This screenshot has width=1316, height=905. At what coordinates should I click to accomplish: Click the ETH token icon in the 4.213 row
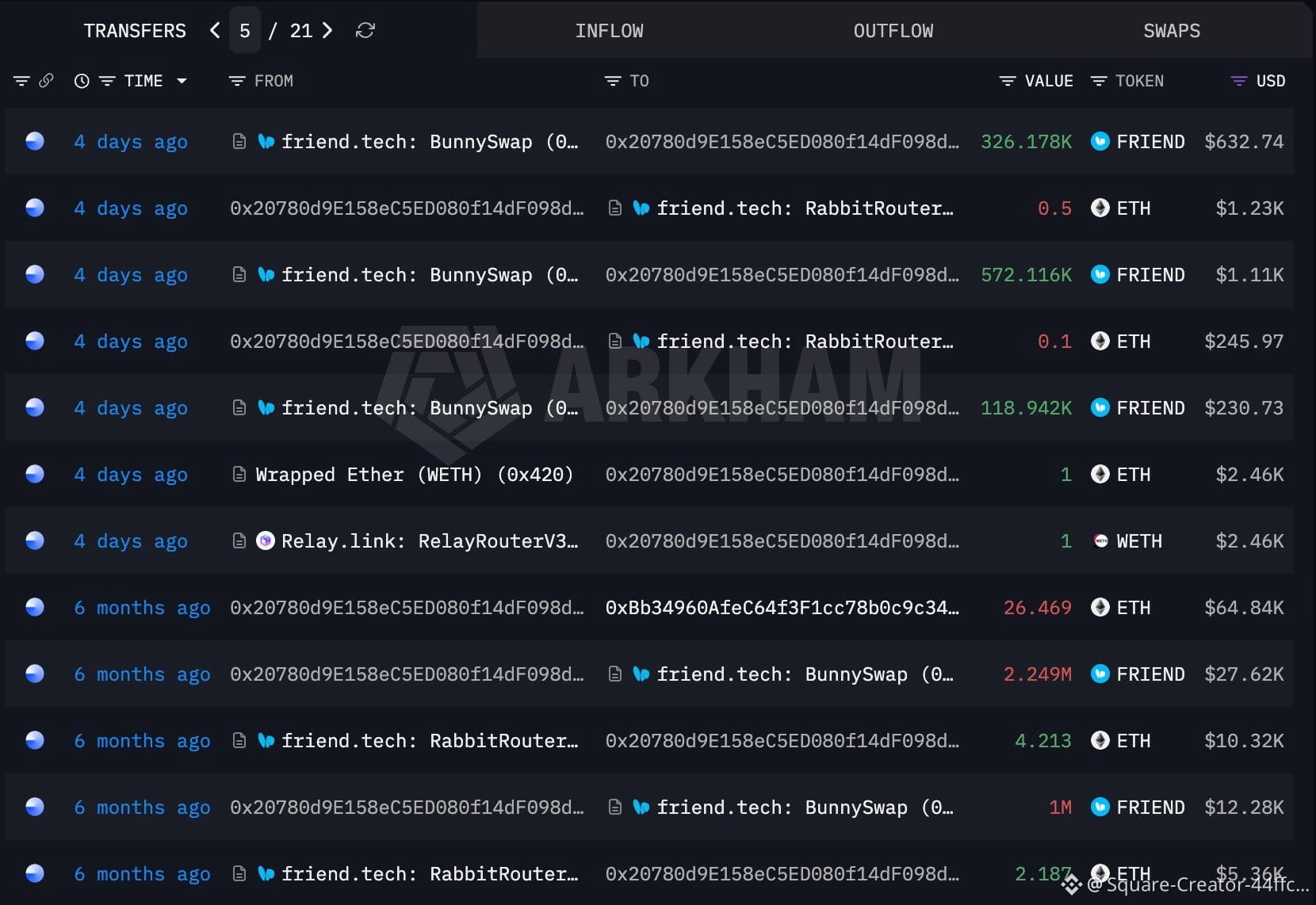tap(1100, 740)
